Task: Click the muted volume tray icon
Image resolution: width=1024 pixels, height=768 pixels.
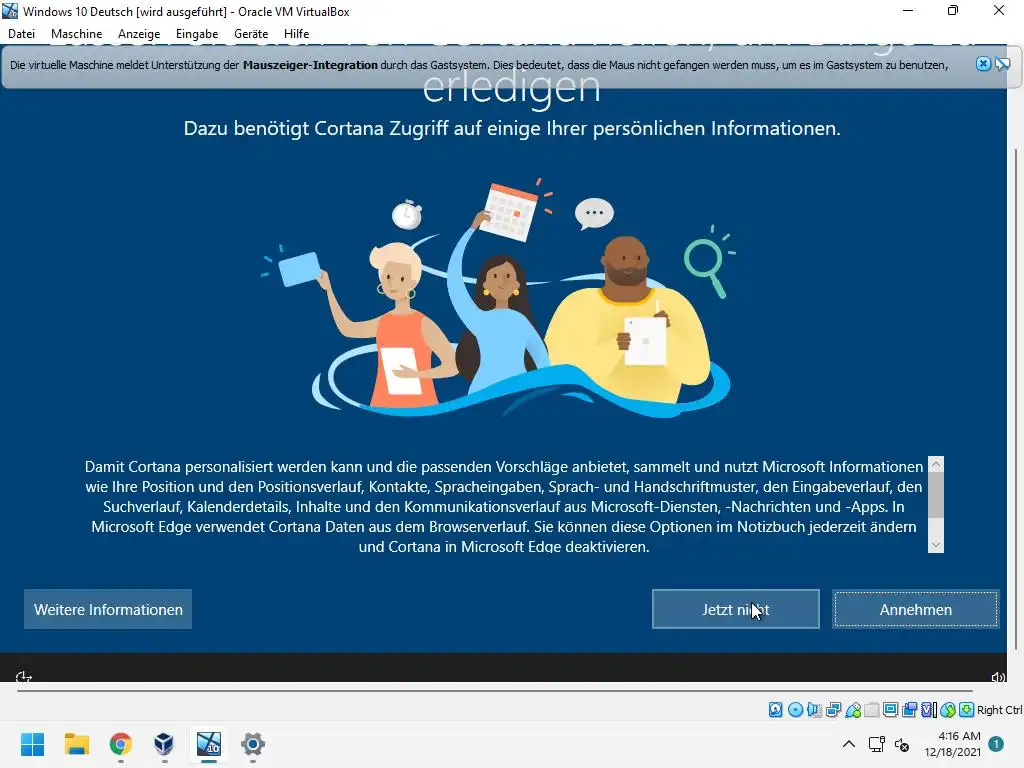Action: click(902, 744)
